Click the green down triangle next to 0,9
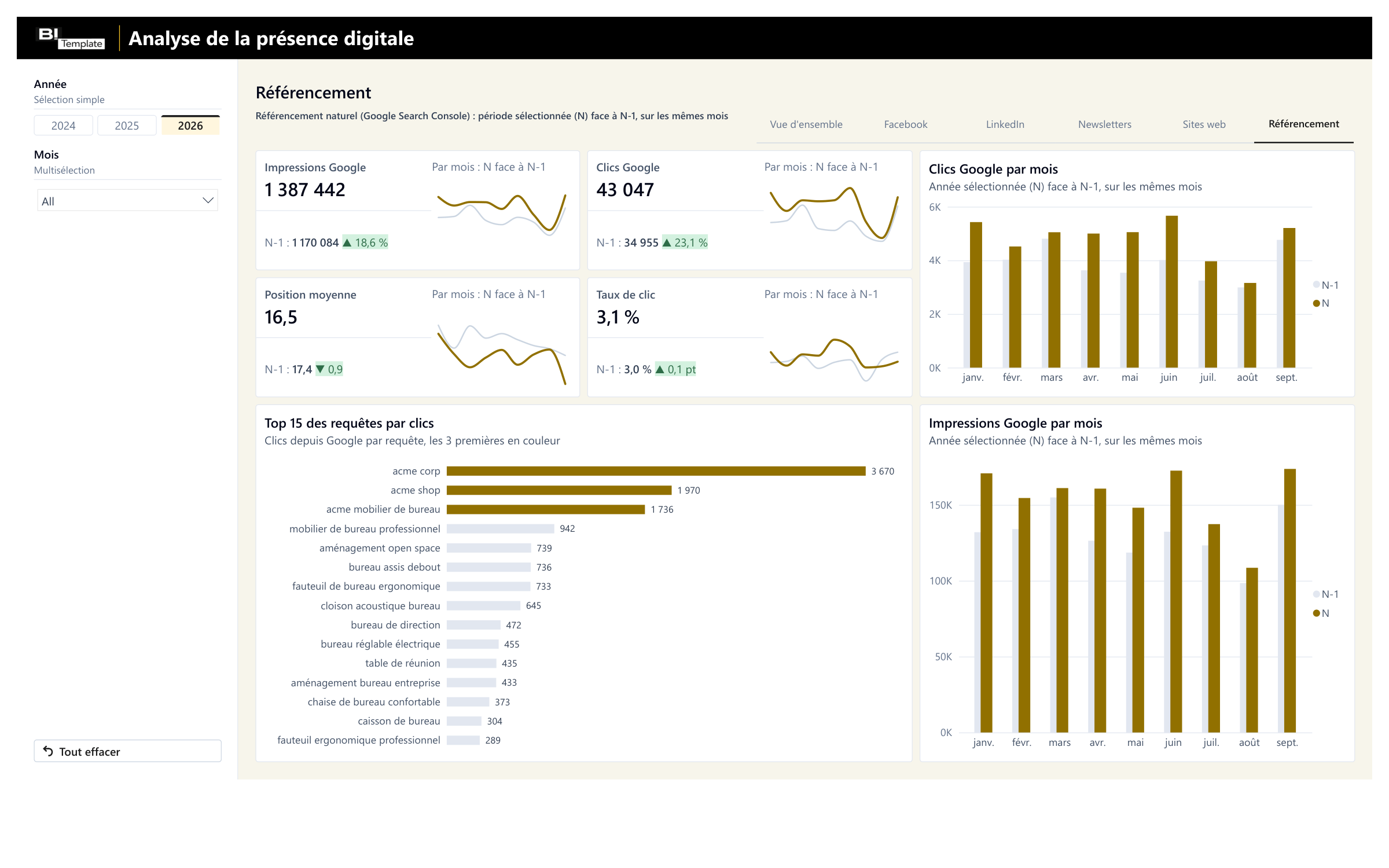 point(320,369)
